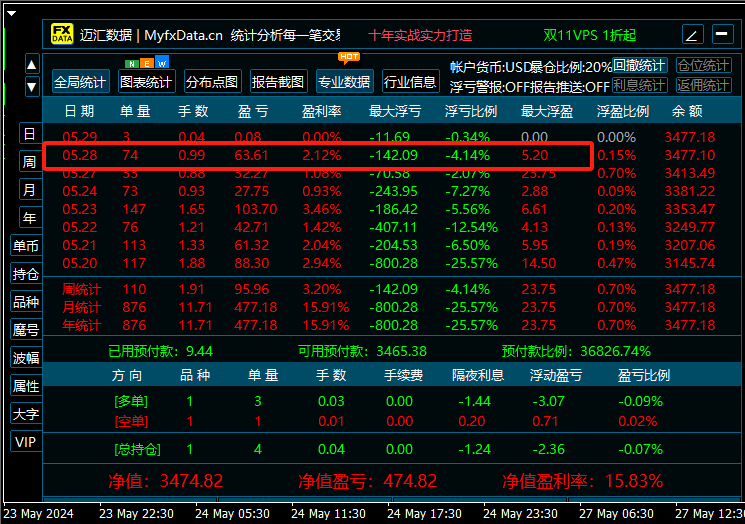The height and width of the screenshot is (524, 745).
Task: Select the 05.29 date row
Action: pyautogui.click(x=390, y=137)
